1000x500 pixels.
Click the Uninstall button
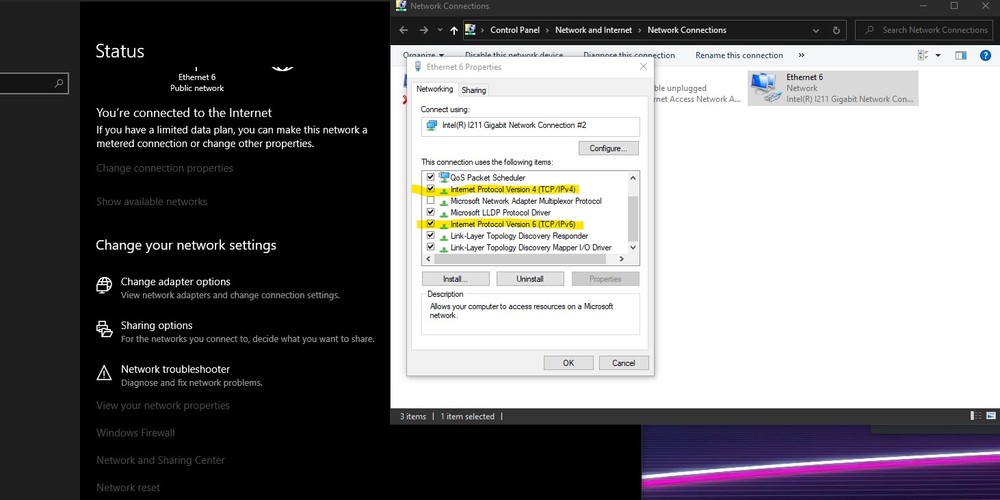(530, 279)
